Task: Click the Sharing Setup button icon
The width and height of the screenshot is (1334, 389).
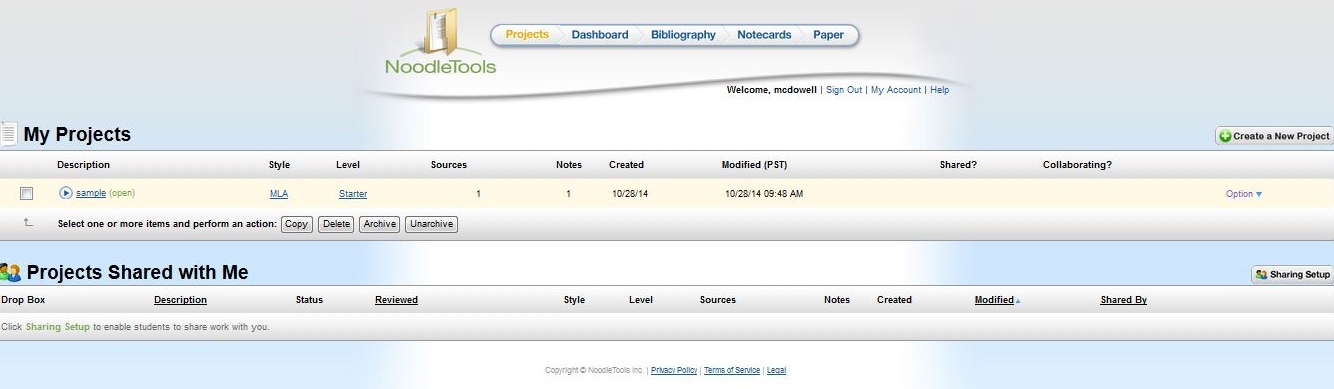Action: (x=1262, y=274)
